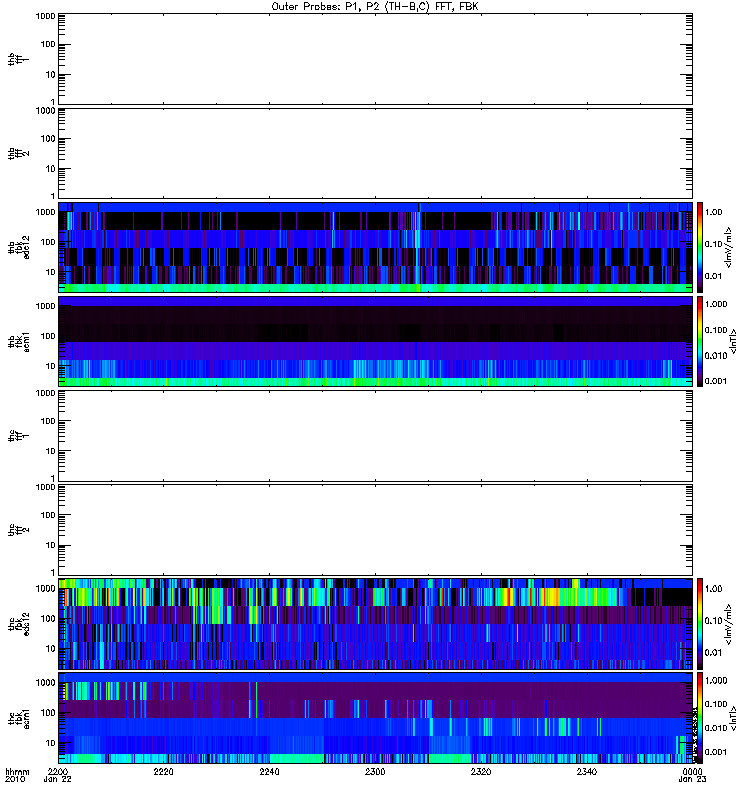Click the '0.010' value on thc scm1 color bar
Image resolution: width=750 pixels, height=800 pixels.
tap(716, 728)
